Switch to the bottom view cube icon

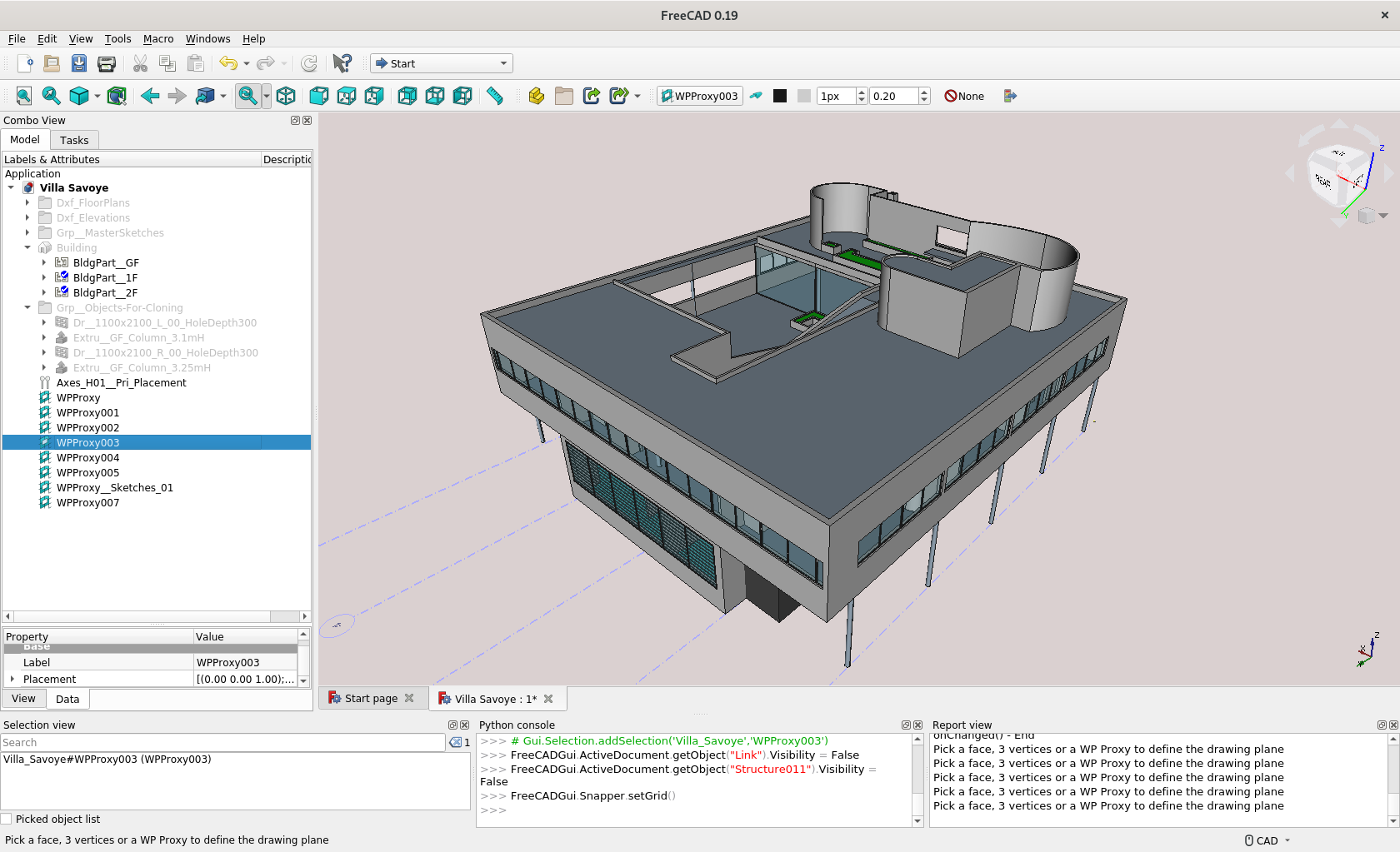(435, 96)
